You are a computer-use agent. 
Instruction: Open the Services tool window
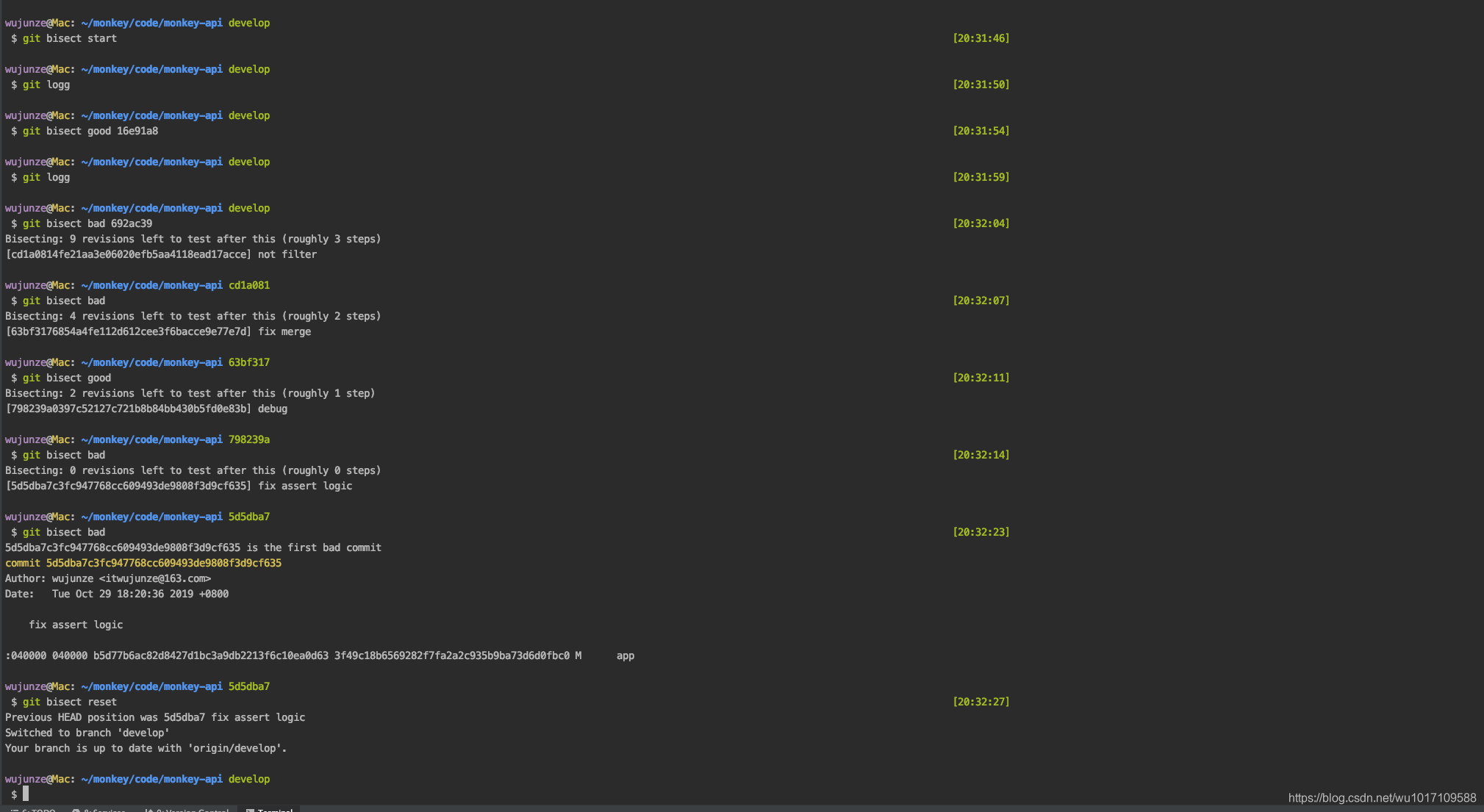pyautogui.click(x=104, y=809)
